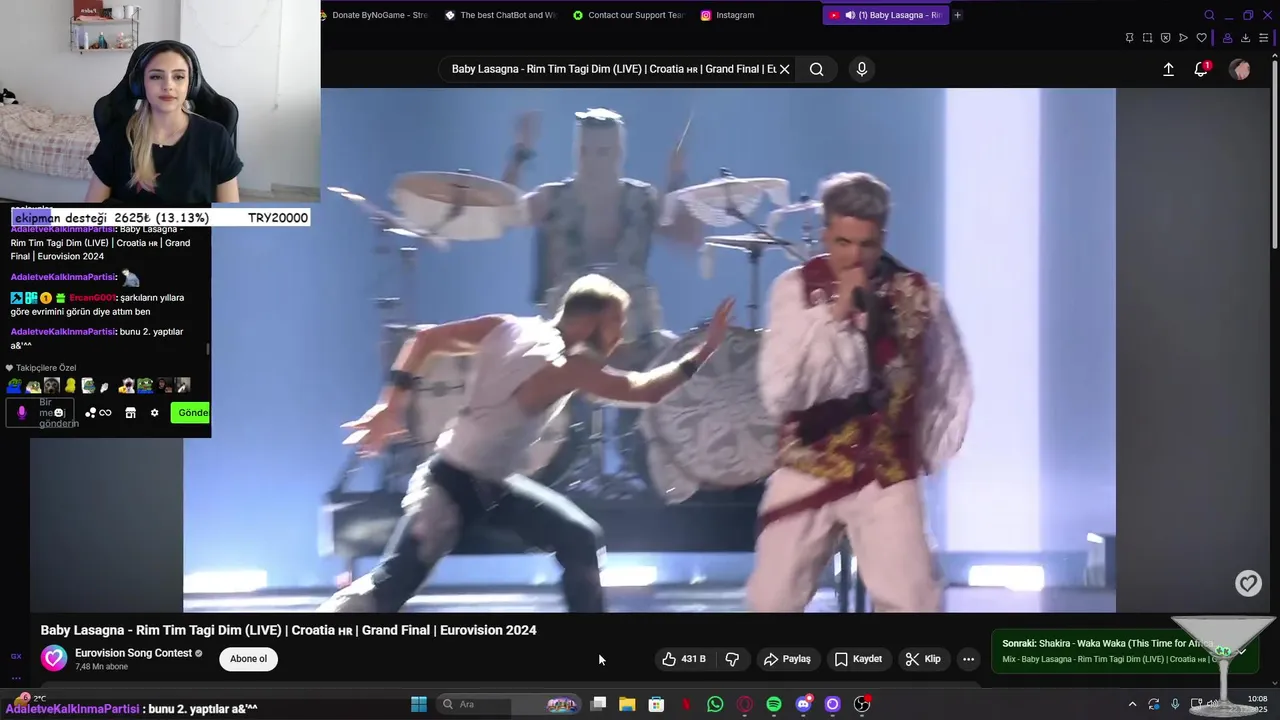Send chat message with Gönder button

190,413
